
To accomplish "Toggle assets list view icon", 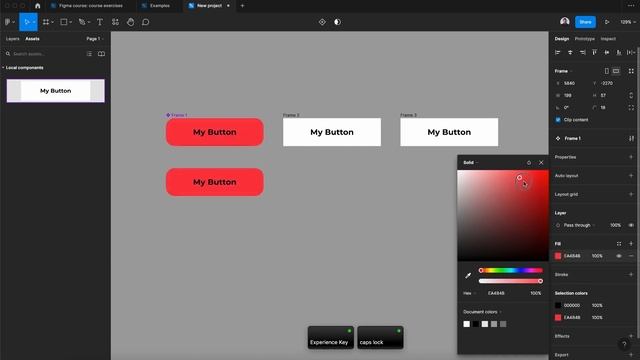I will [89, 54].
